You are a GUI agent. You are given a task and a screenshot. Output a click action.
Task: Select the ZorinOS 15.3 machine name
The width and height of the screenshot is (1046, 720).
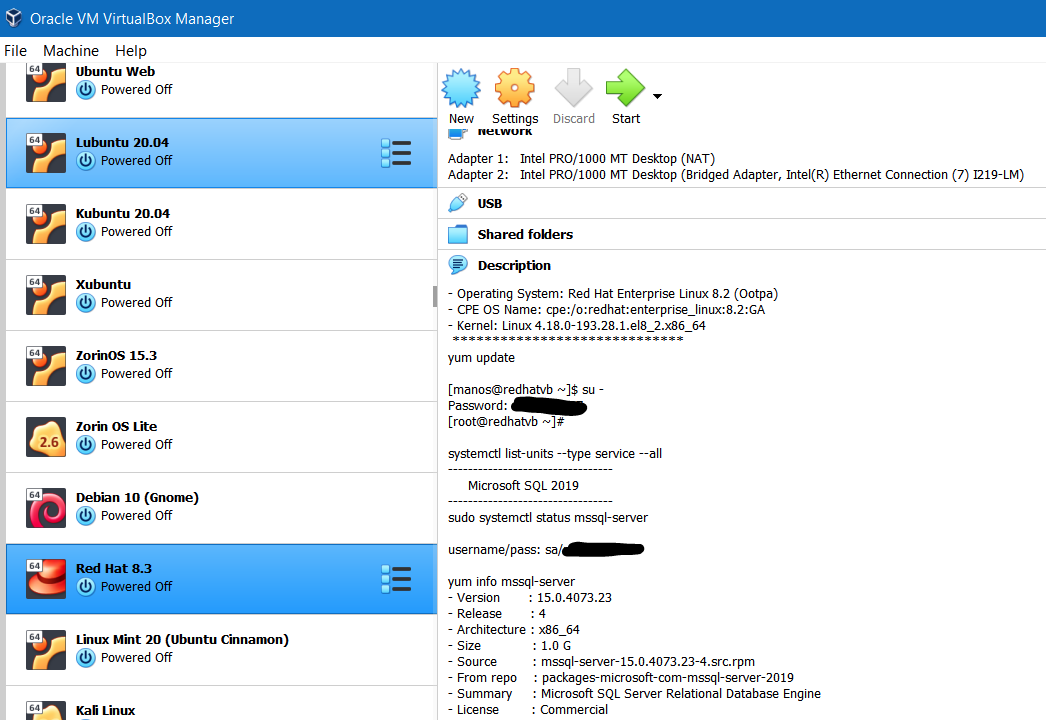coord(116,355)
